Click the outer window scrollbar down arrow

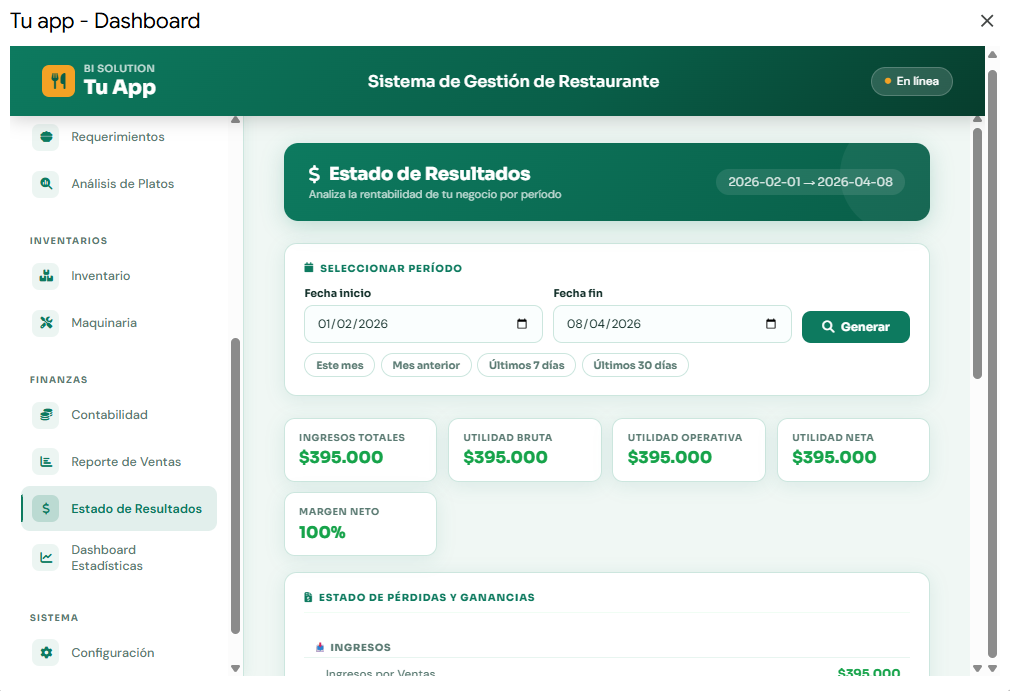pos(993,668)
